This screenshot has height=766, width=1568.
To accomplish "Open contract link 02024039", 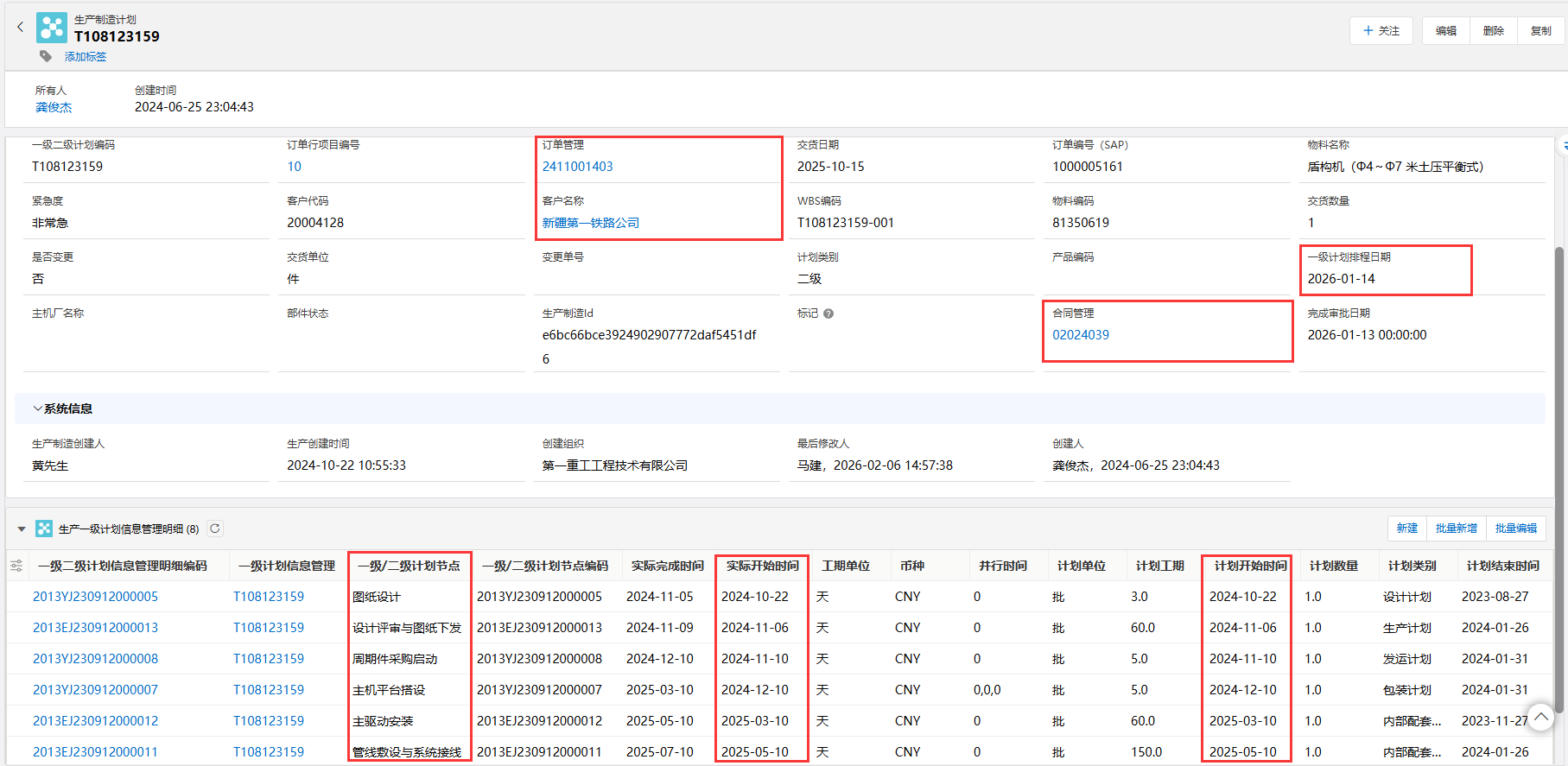I will (1080, 335).
